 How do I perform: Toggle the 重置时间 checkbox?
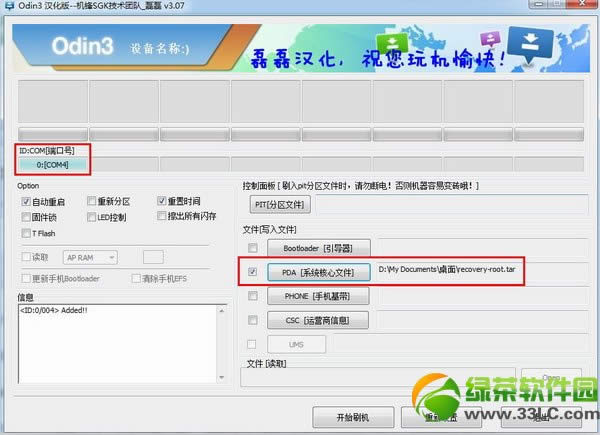161,200
